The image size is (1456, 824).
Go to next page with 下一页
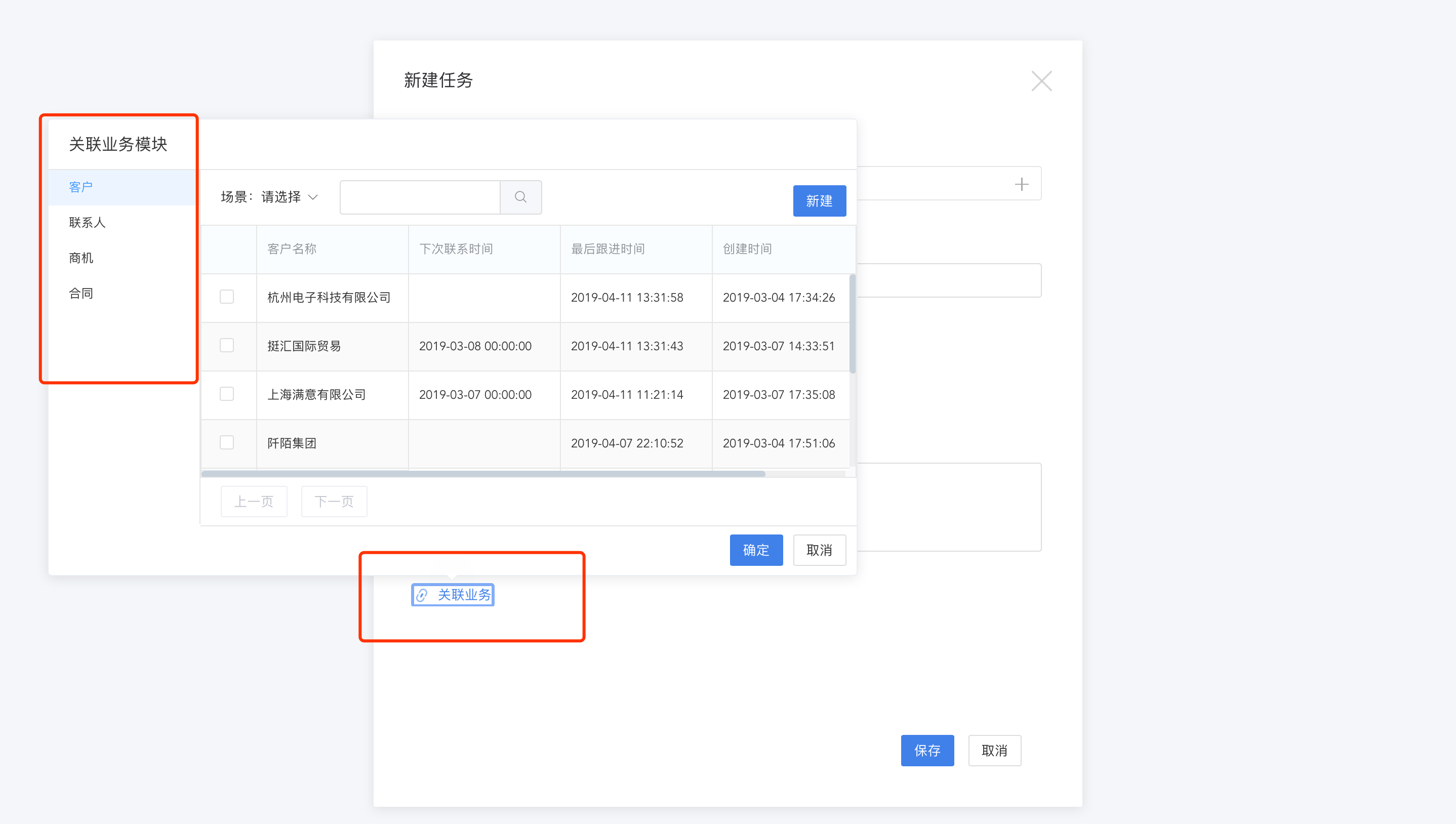pos(334,502)
